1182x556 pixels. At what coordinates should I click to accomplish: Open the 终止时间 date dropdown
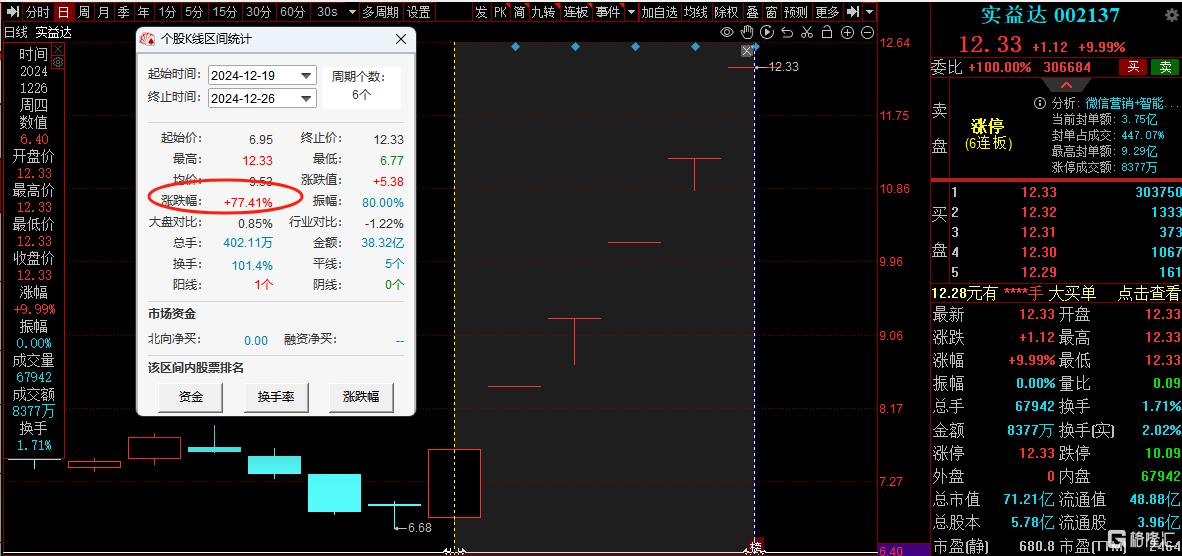click(x=307, y=98)
